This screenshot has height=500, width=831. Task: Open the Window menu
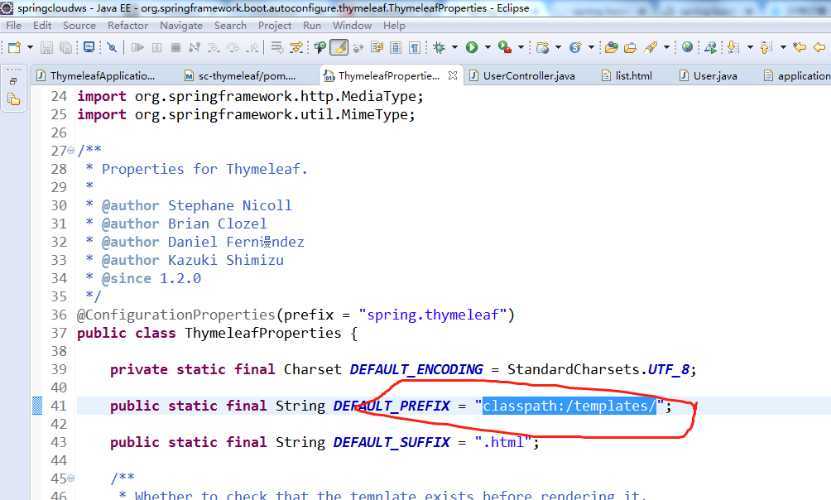pyautogui.click(x=352, y=25)
